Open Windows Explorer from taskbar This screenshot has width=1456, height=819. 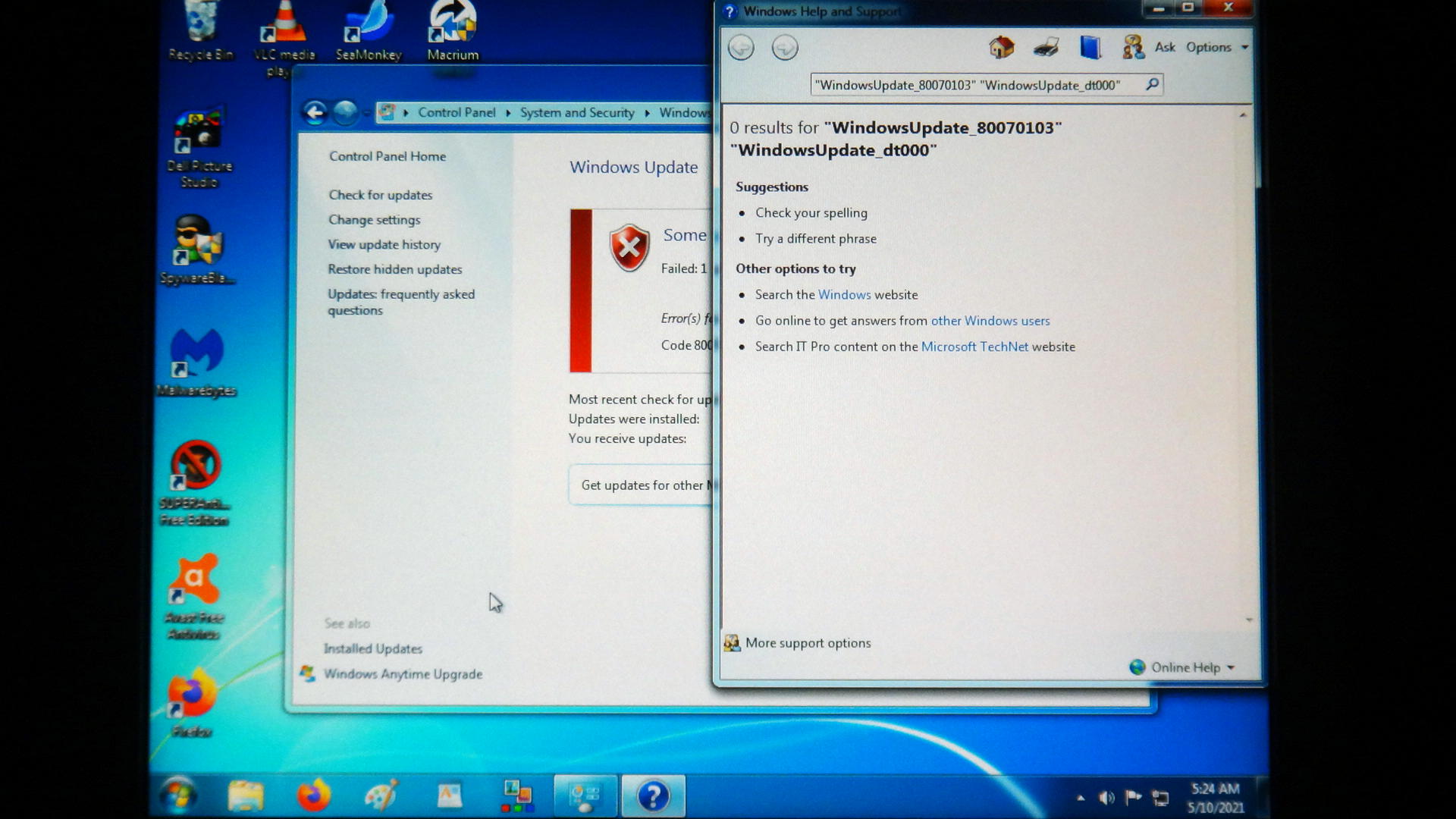pos(246,796)
